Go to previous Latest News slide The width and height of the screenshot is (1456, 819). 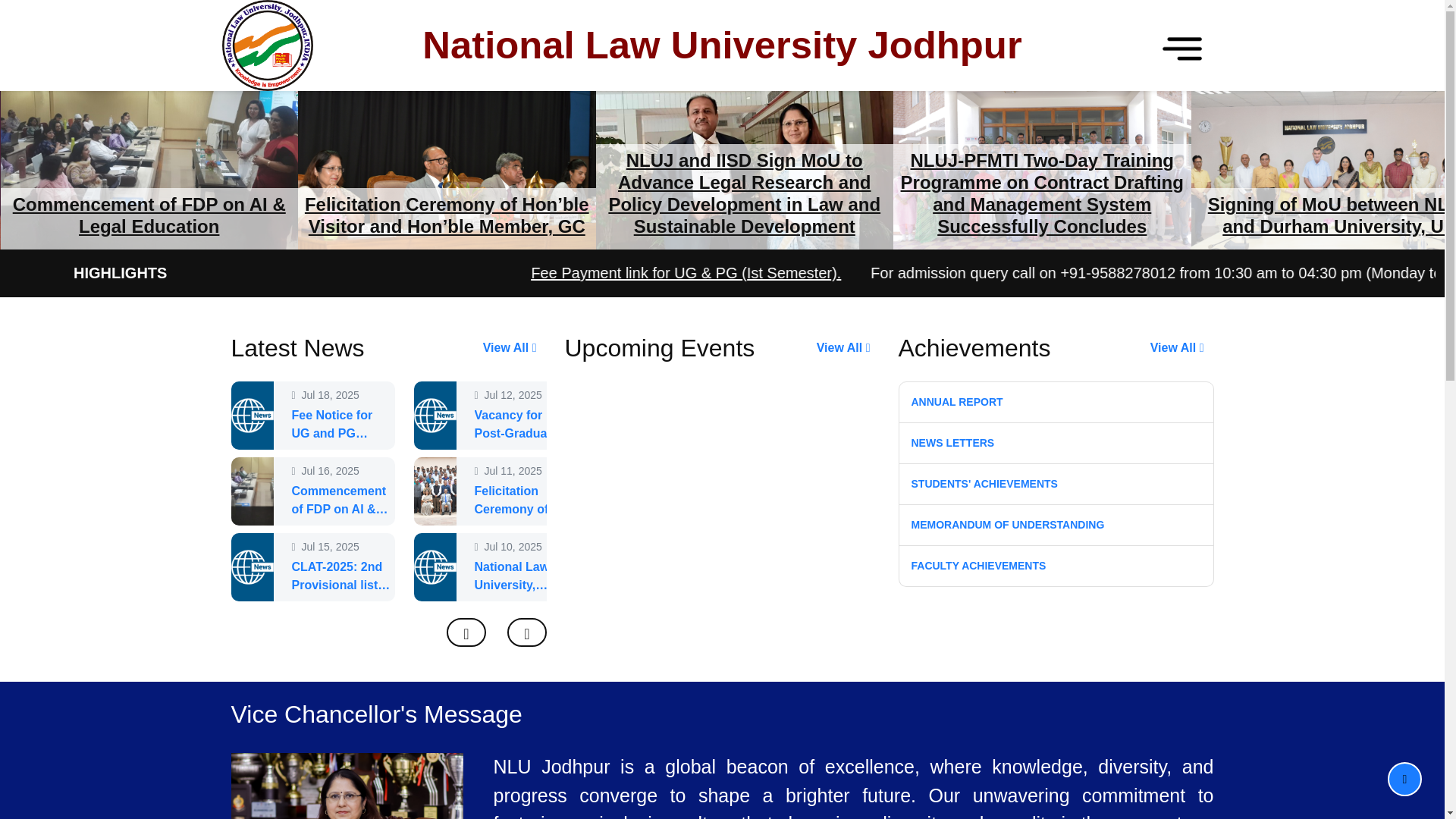pos(466,632)
